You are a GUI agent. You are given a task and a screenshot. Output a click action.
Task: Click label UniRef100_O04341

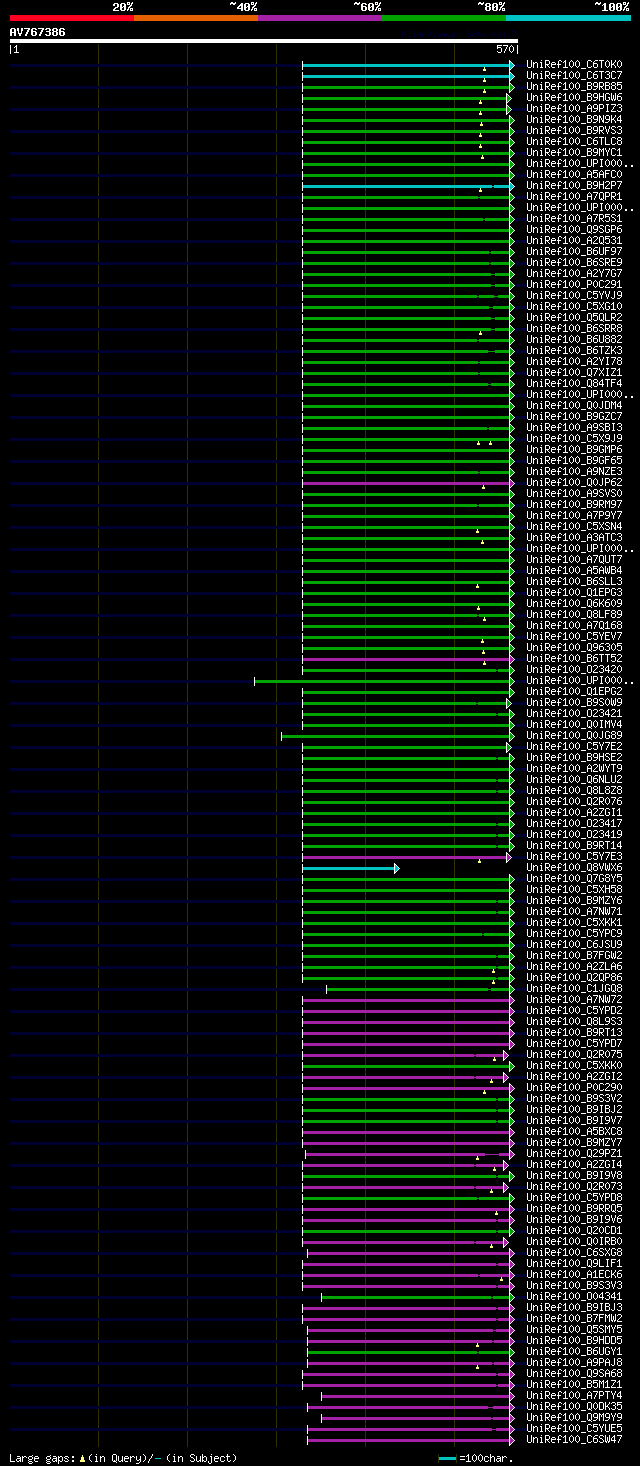point(574,1297)
